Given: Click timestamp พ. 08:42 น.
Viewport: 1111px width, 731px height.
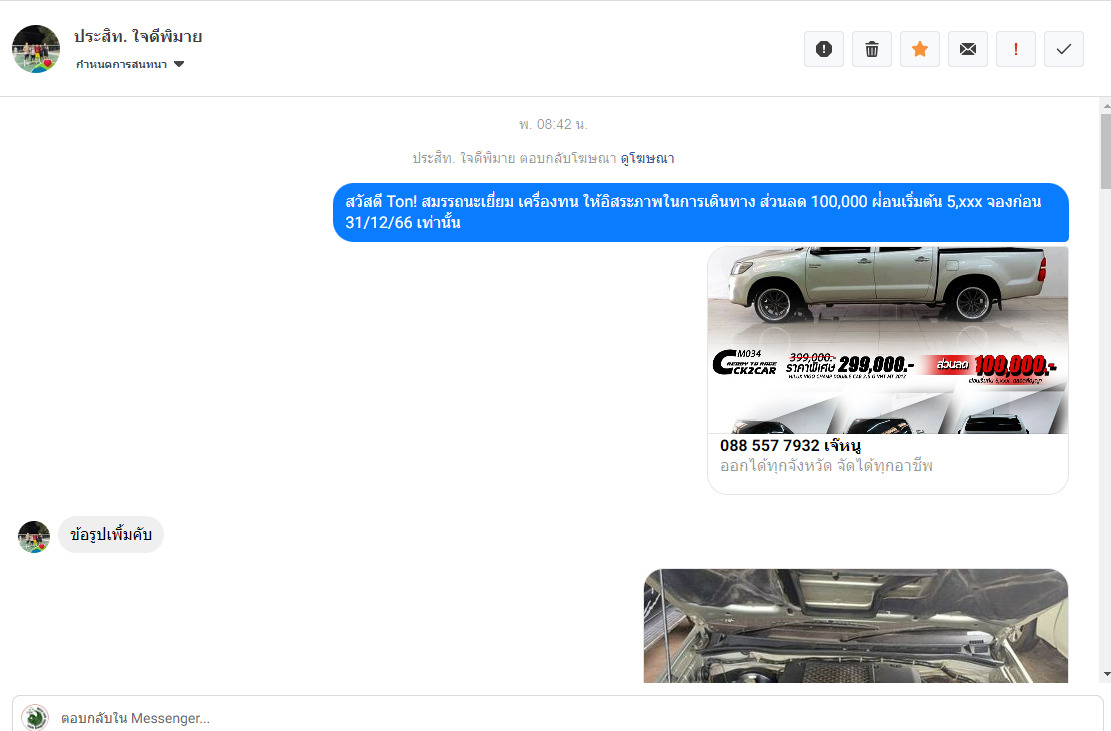Looking at the screenshot, I should pyautogui.click(x=553, y=125).
